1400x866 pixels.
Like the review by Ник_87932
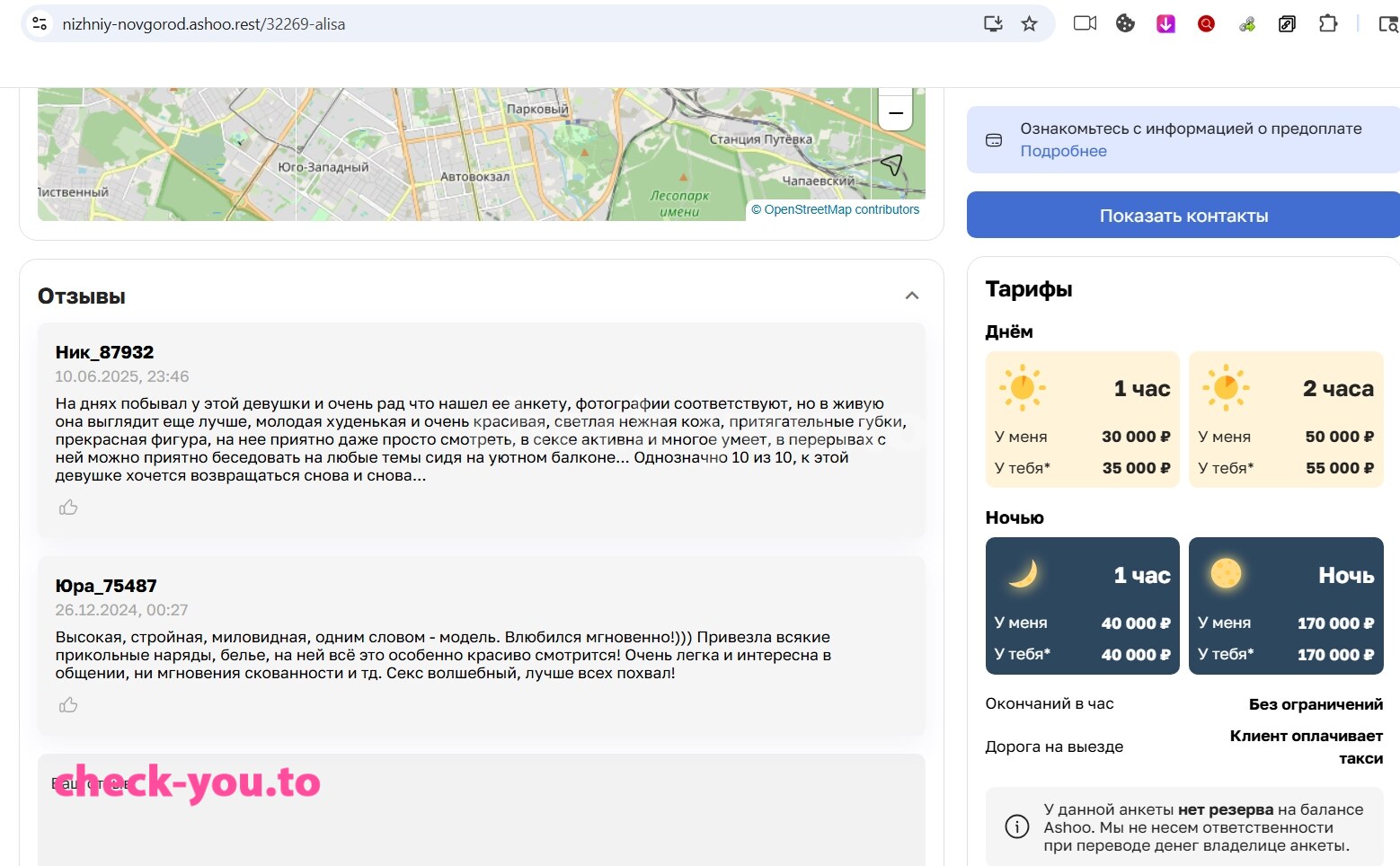pos(68,508)
